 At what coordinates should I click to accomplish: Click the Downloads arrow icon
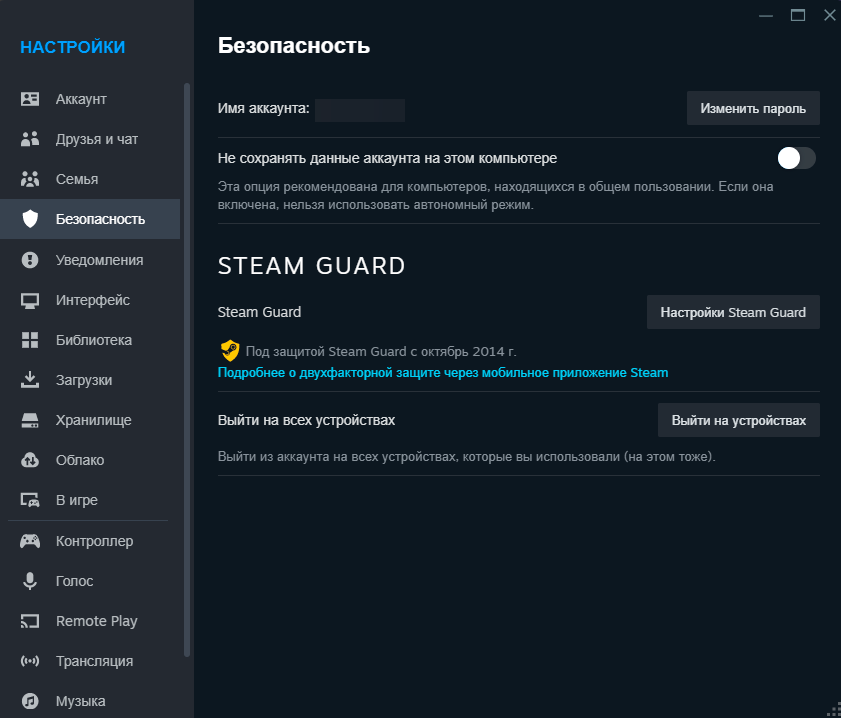click(29, 380)
